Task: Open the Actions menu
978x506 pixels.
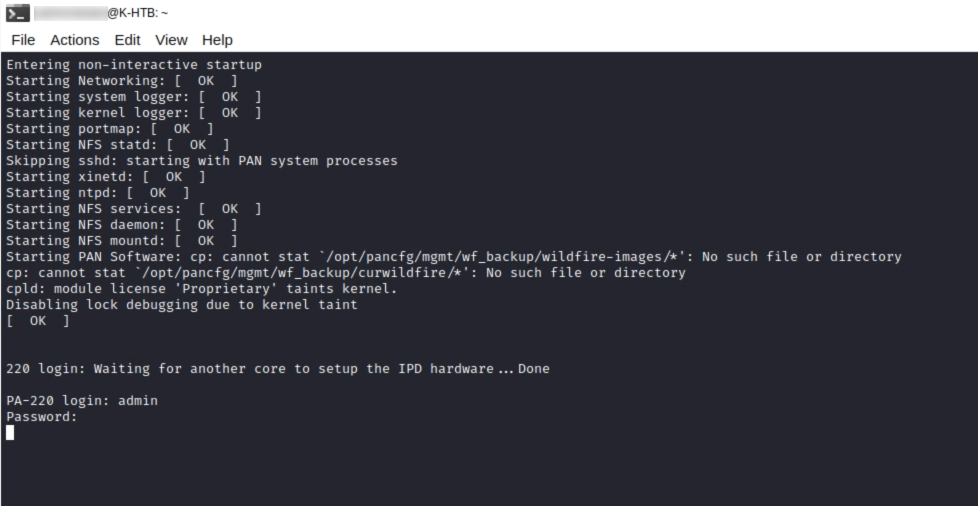Action: coord(75,40)
